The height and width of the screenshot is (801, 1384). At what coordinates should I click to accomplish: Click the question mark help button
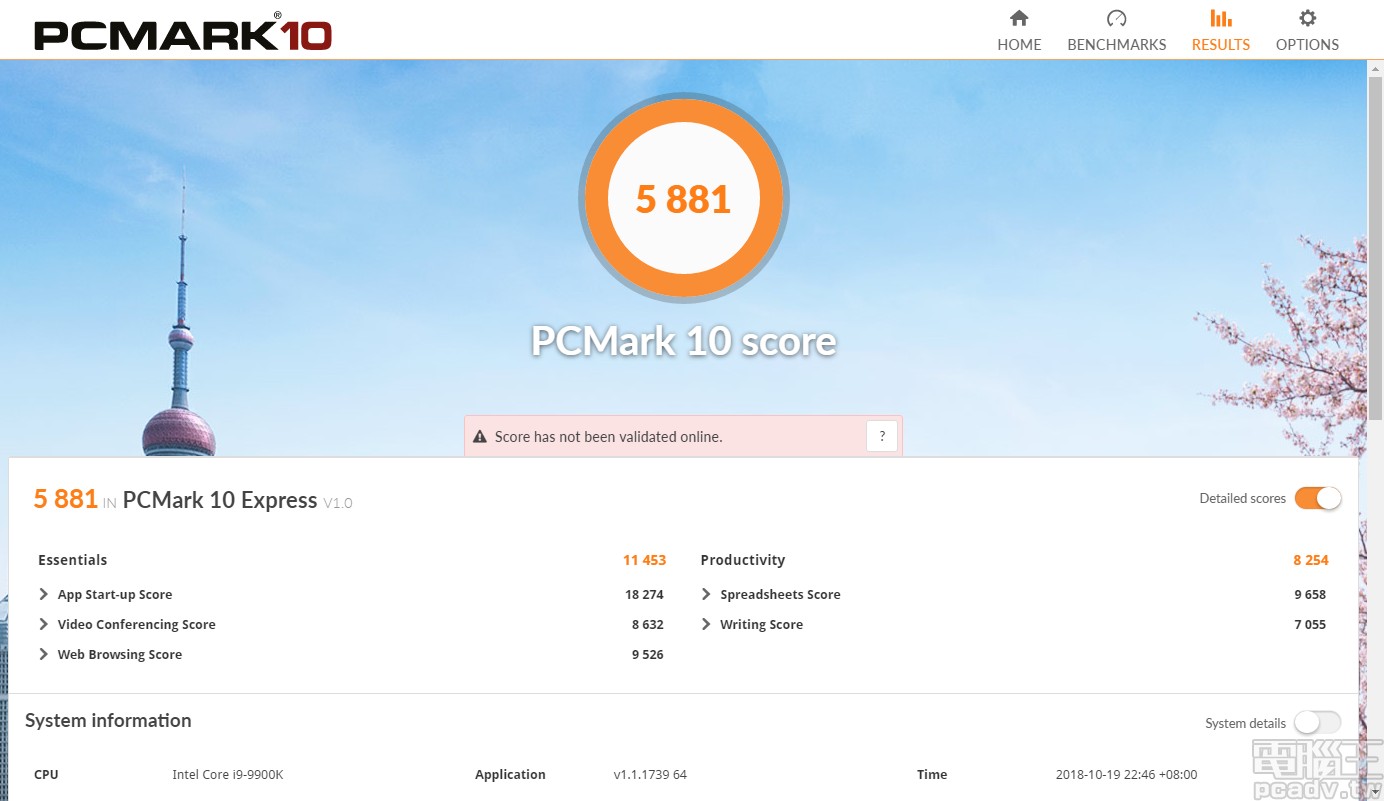(x=882, y=436)
